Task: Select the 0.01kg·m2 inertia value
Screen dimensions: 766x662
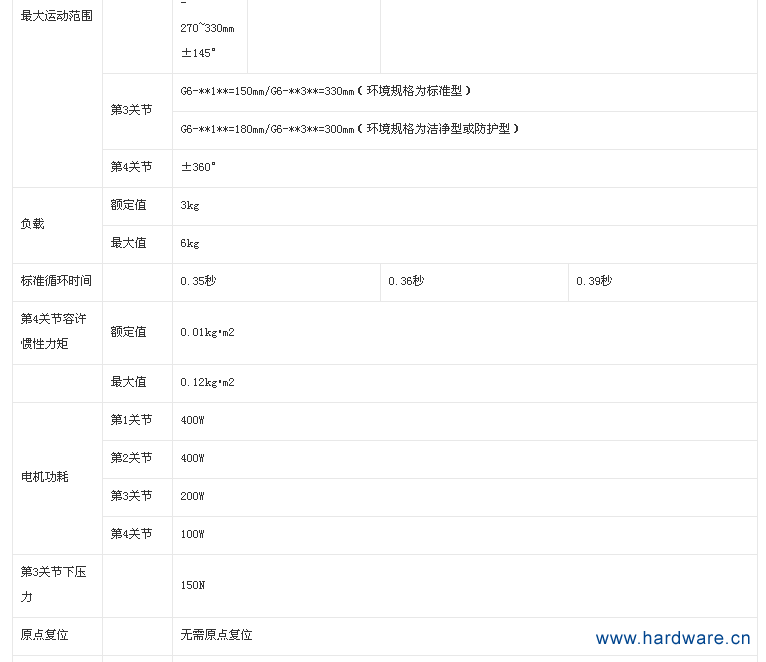Action: tap(207, 332)
